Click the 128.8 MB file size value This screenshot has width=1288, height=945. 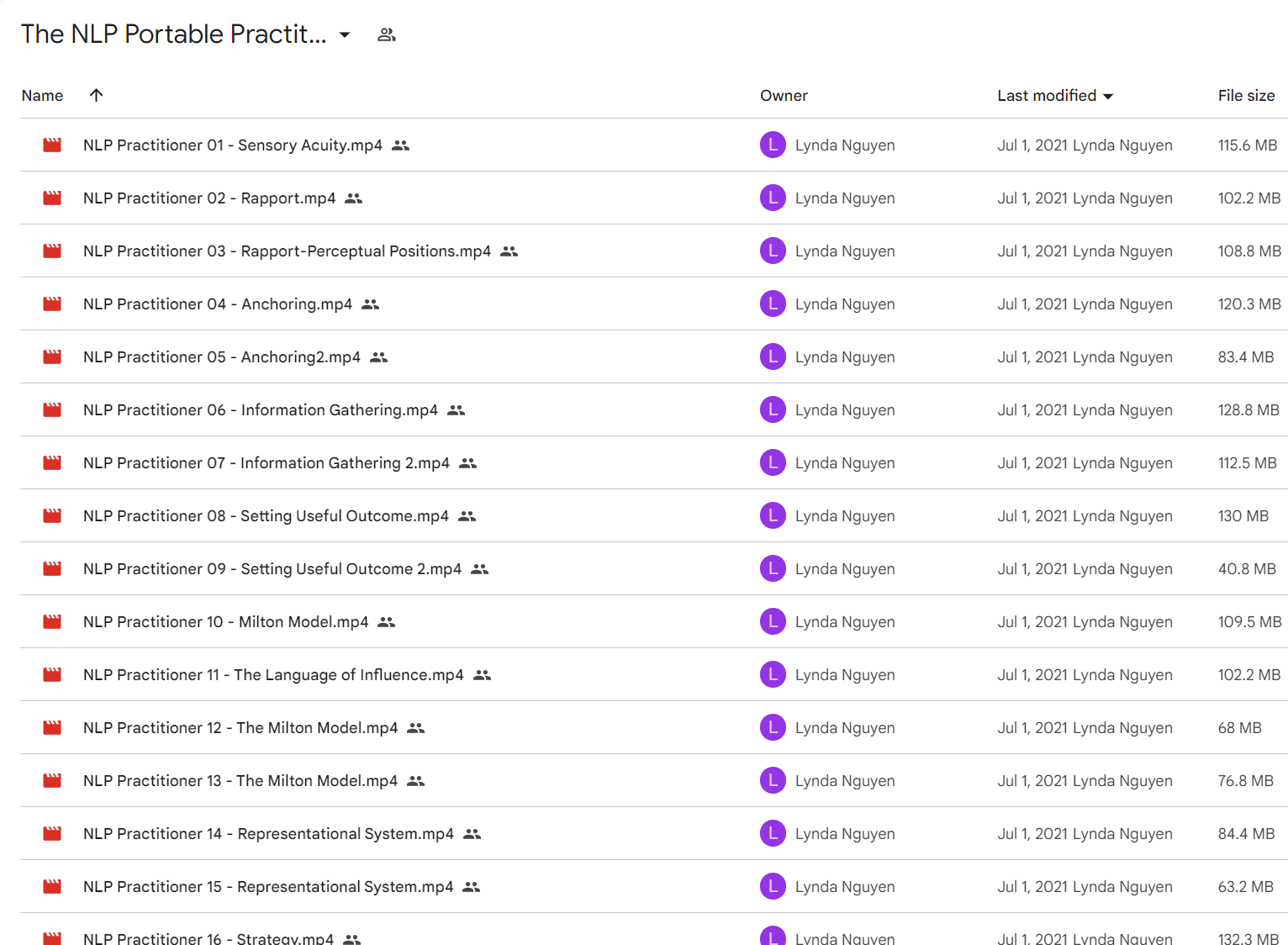(x=1248, y=410)
